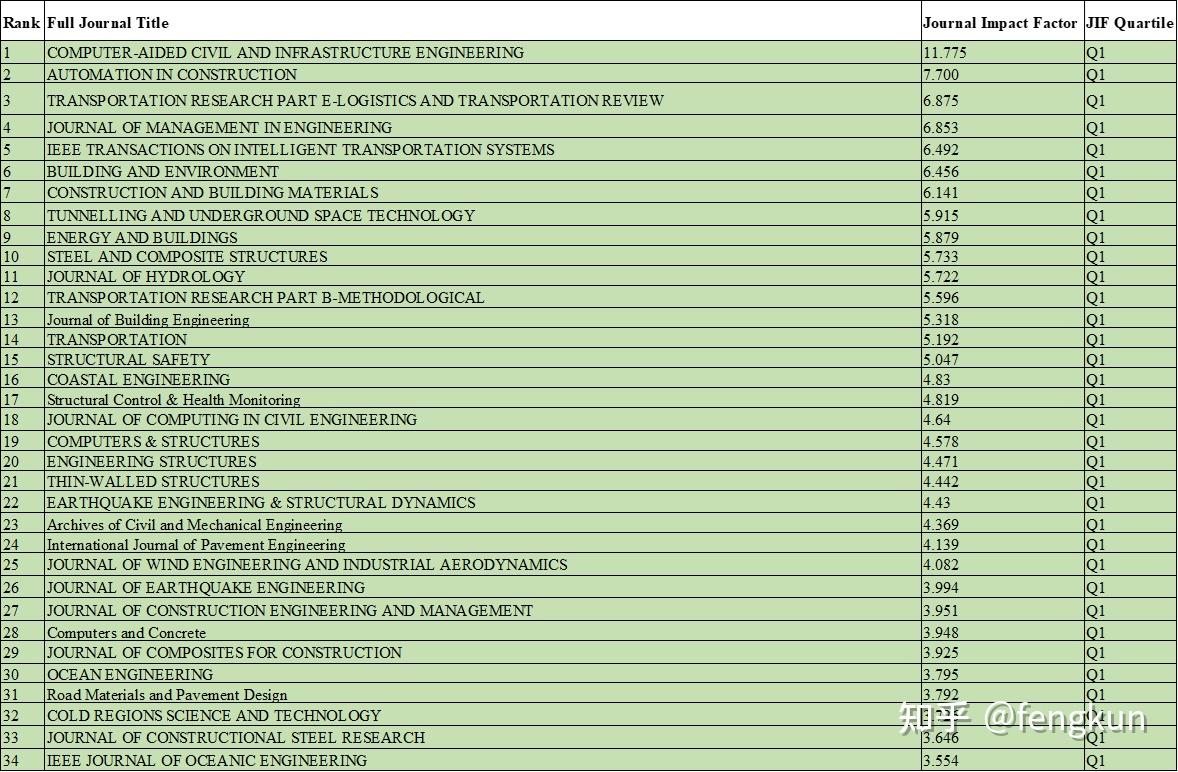Click impact factor value 4.64
The width and height of the screenshot is (1178, 772).
(938, 420)
